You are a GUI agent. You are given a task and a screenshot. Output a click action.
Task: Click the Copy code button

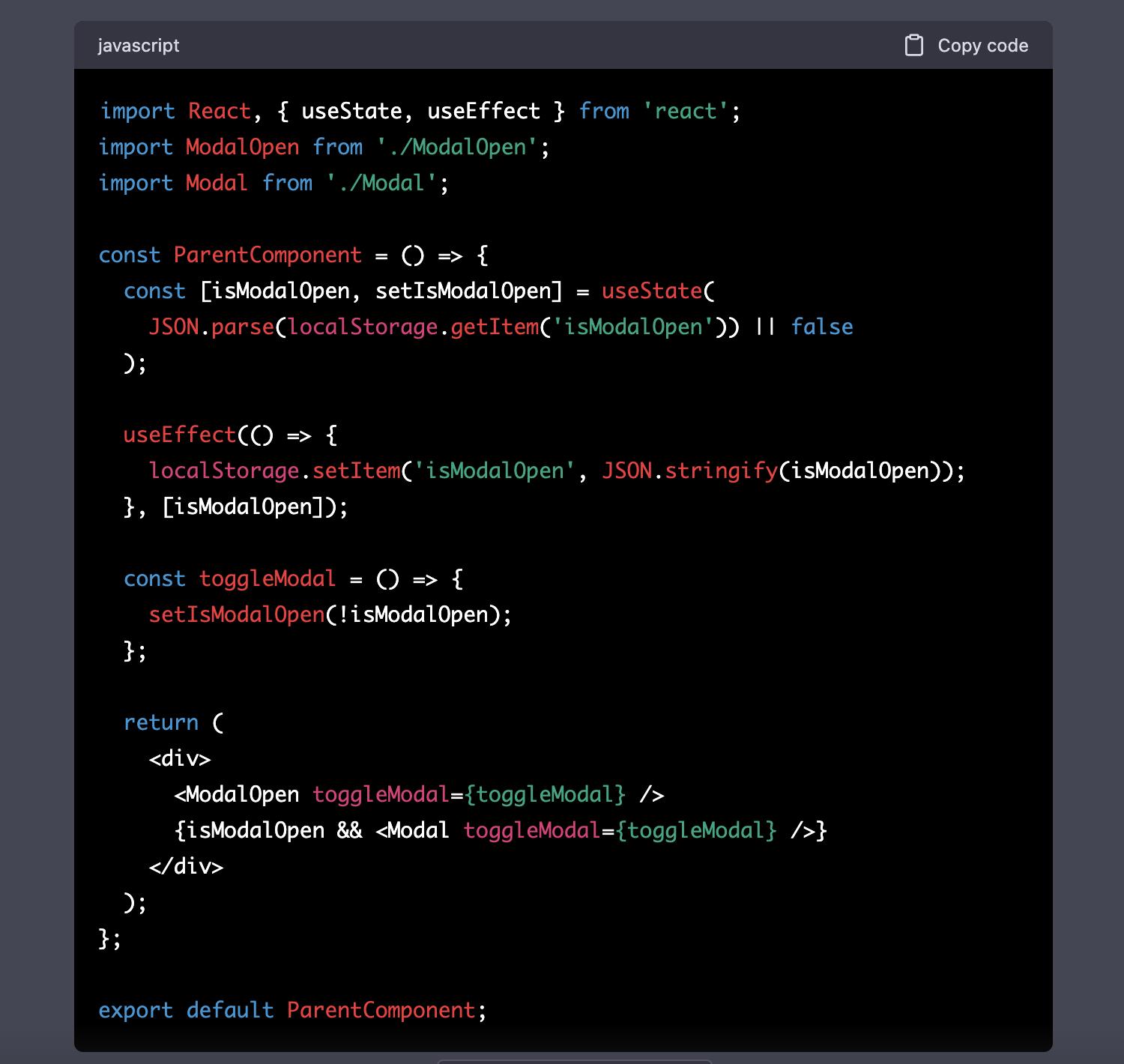(966, 46)
